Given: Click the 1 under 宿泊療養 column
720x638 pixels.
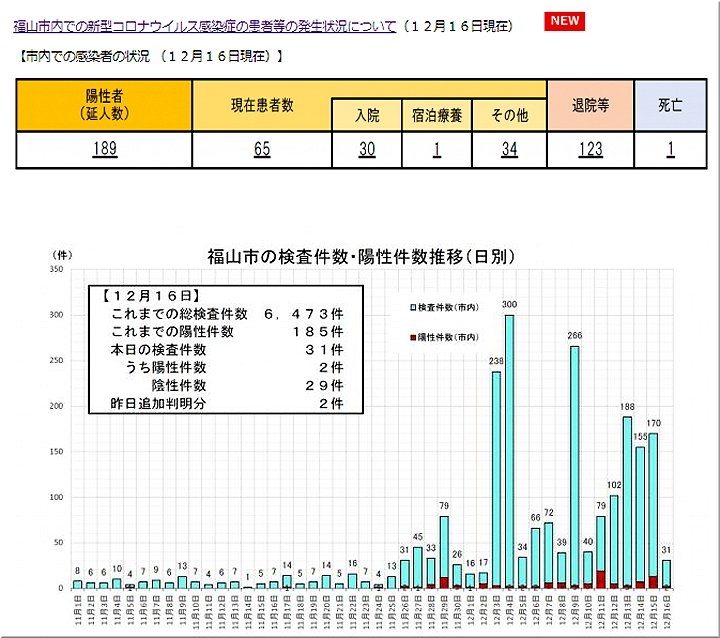Looking at the screenshot, I should coord(437,150).
